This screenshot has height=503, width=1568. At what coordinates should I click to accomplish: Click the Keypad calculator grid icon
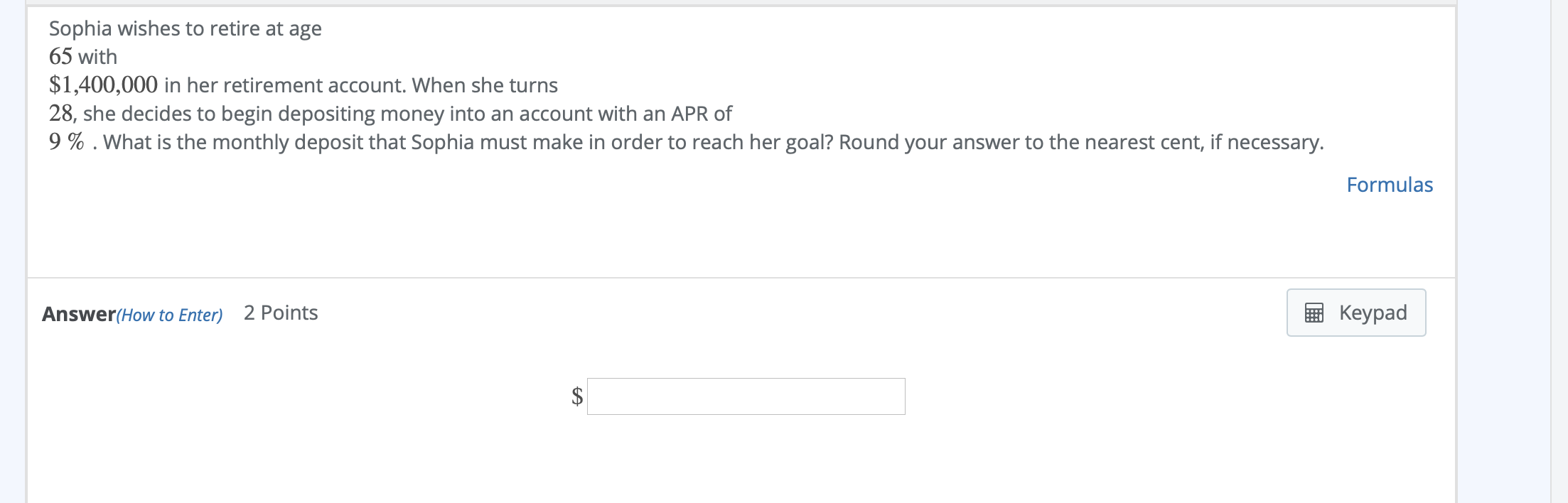[x=1314, y=313]
